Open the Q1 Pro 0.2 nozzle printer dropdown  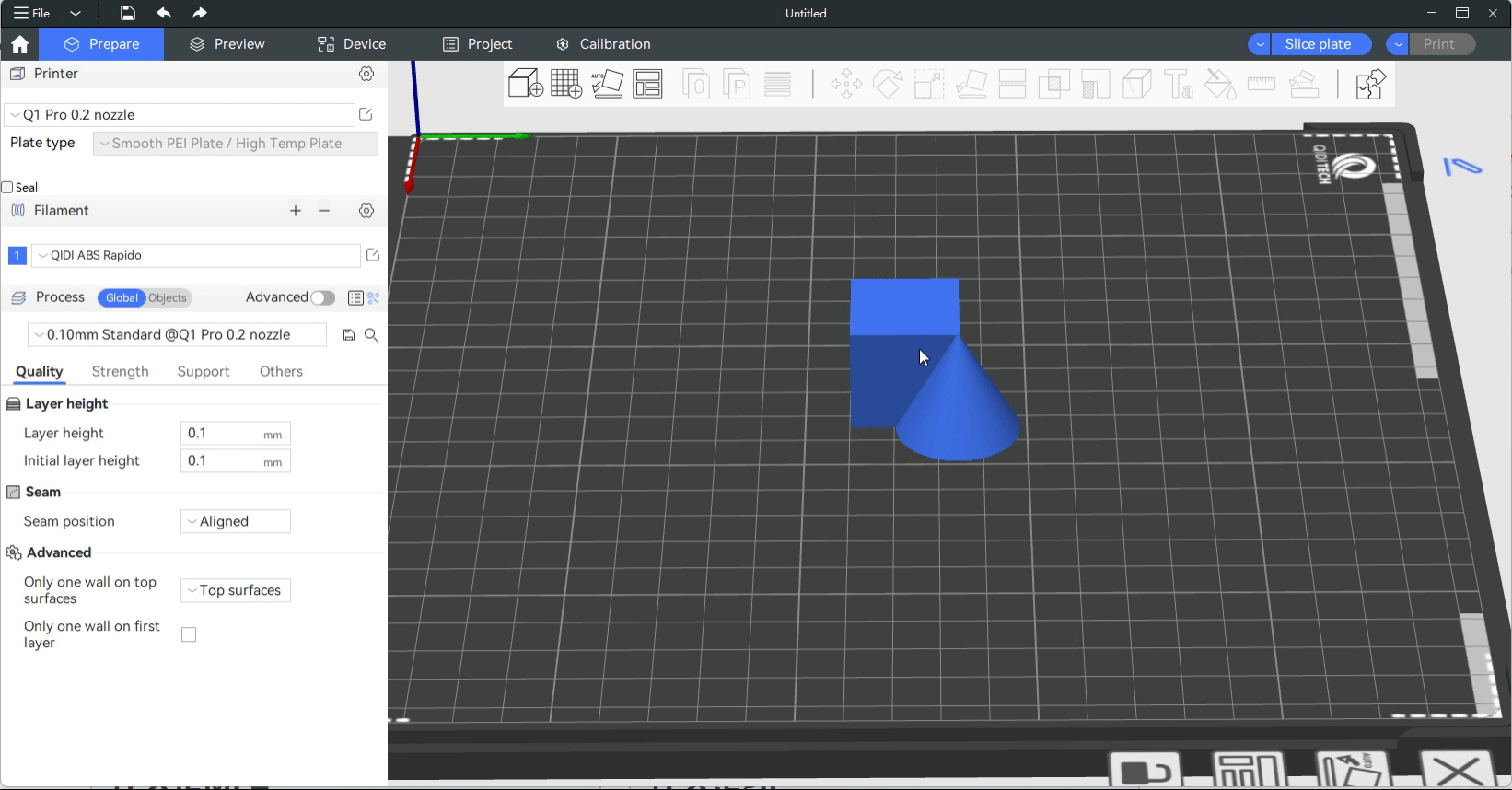(x=180, y=115)
